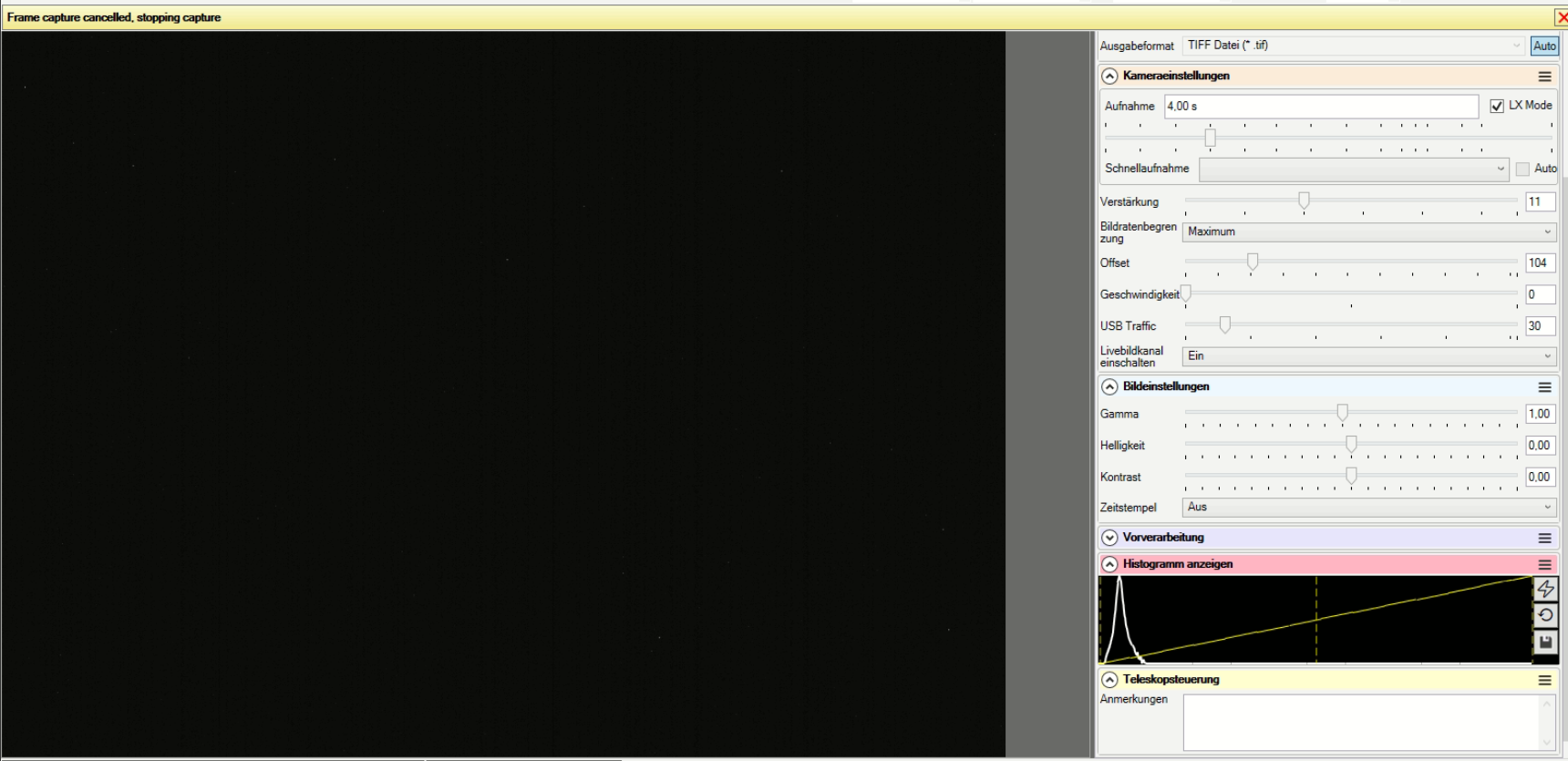Click the 'Frame capture cancelled, stopping capture' message

coord(114,17)
